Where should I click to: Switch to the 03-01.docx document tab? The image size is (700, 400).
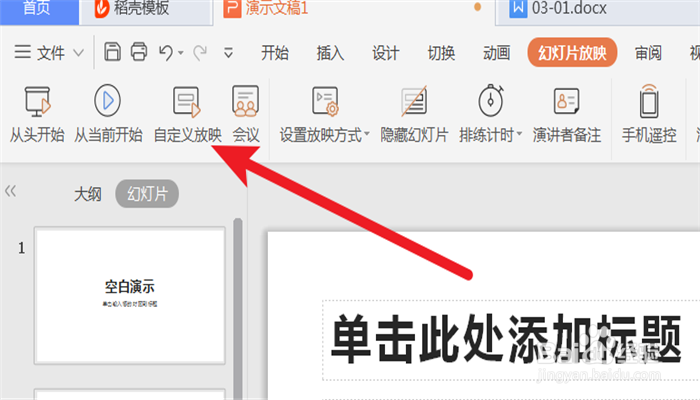tap(597, 12)
